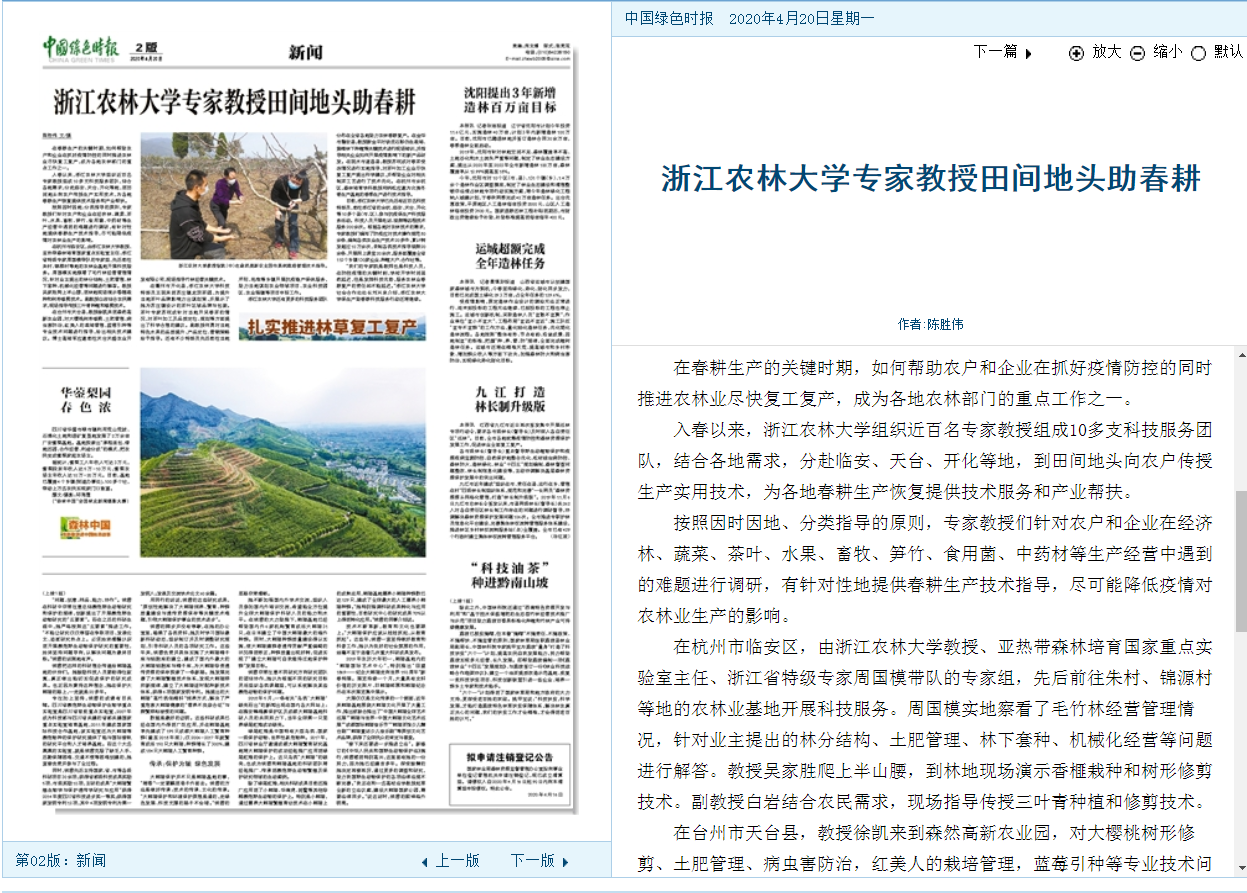Click the 放大 zoom-in icon
This screenshot has height=893, width=1247.
[1076, 53]
